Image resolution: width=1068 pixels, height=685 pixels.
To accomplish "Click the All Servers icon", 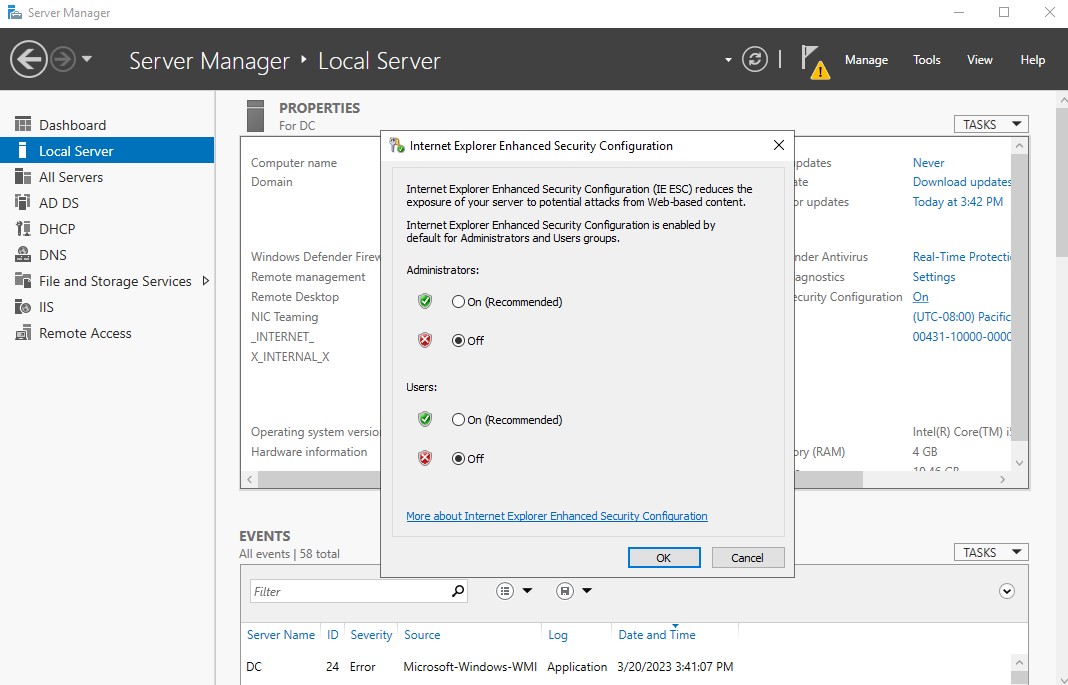I will pos(23,176).
